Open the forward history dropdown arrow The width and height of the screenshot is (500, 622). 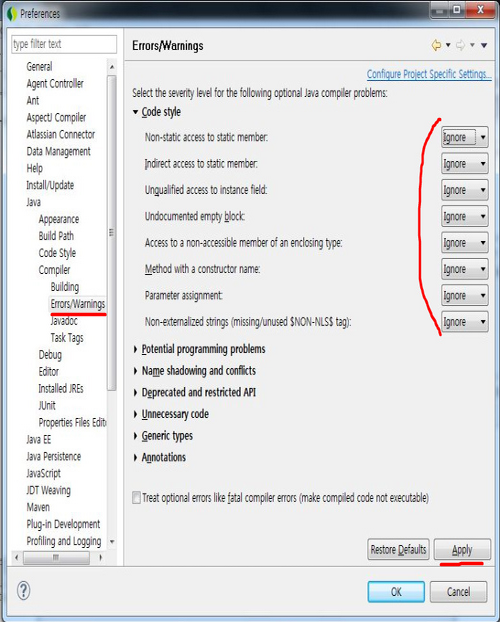[472, 45]
